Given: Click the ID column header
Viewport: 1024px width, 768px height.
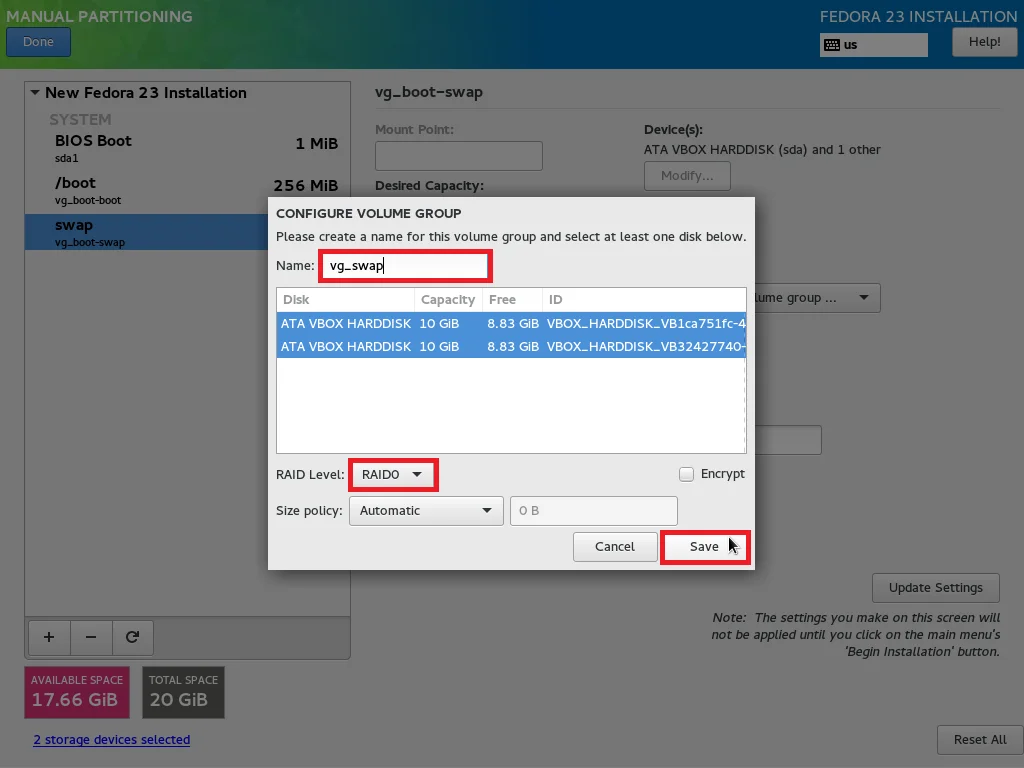Looking at the screenshot, I should click(x=644, y=300).
